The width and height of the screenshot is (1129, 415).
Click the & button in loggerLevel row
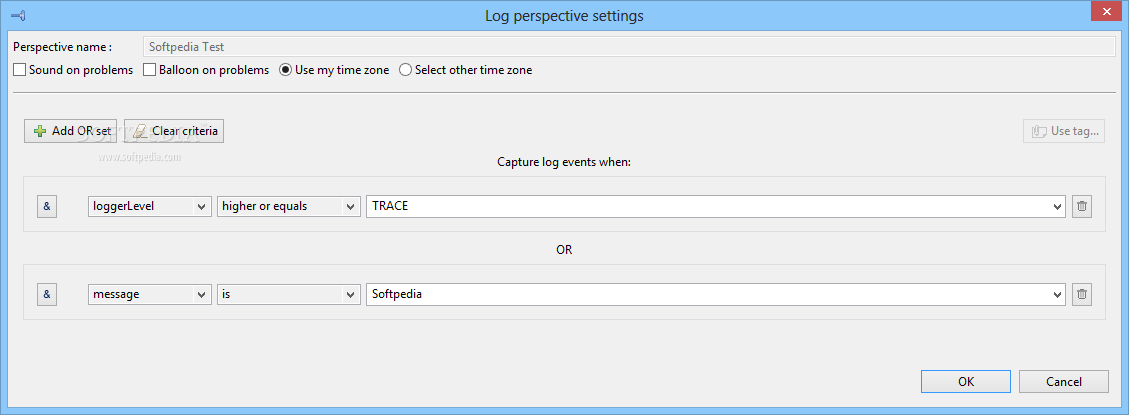click(47, 206)
